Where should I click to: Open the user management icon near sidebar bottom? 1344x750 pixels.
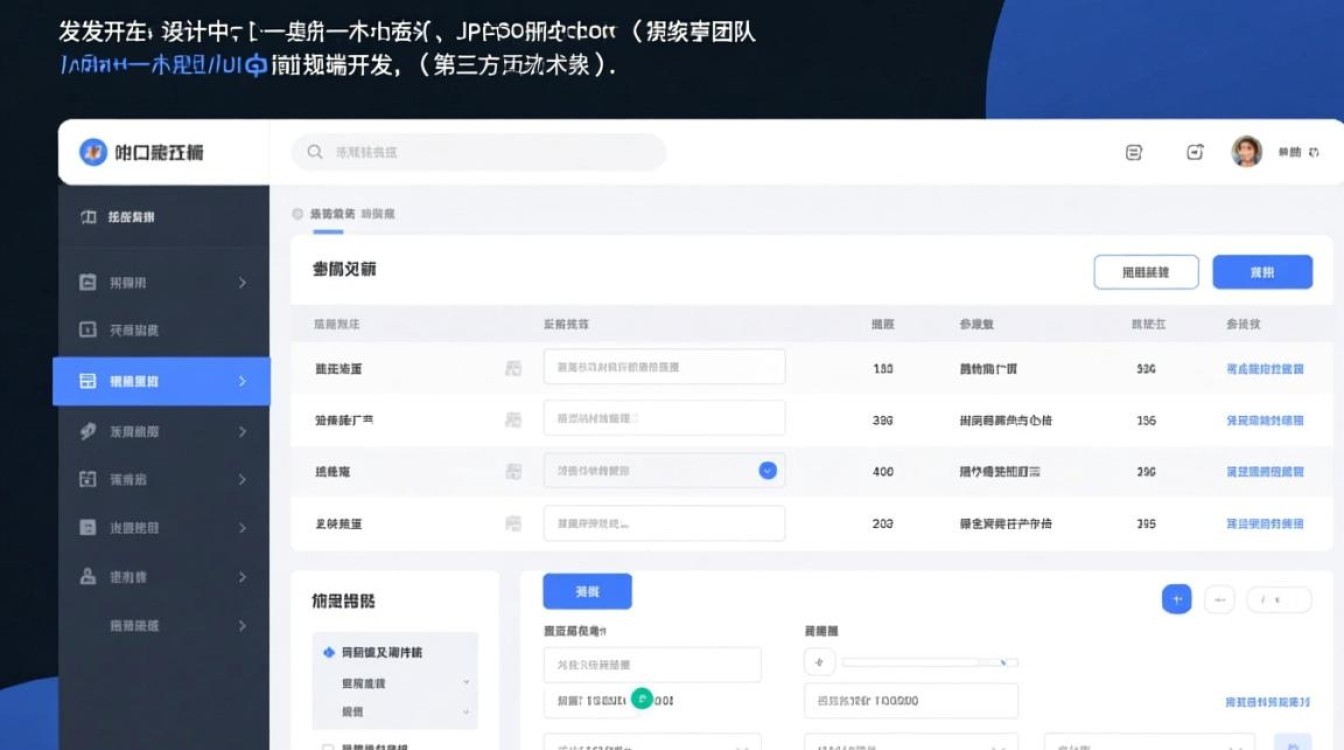click(x=87, y=576)
